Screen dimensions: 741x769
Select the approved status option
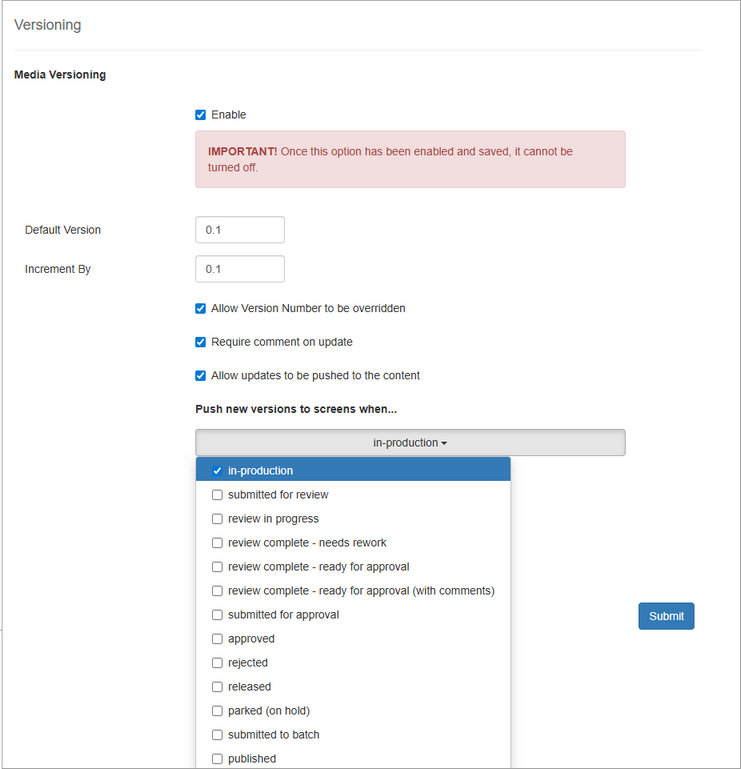point(217,639)
